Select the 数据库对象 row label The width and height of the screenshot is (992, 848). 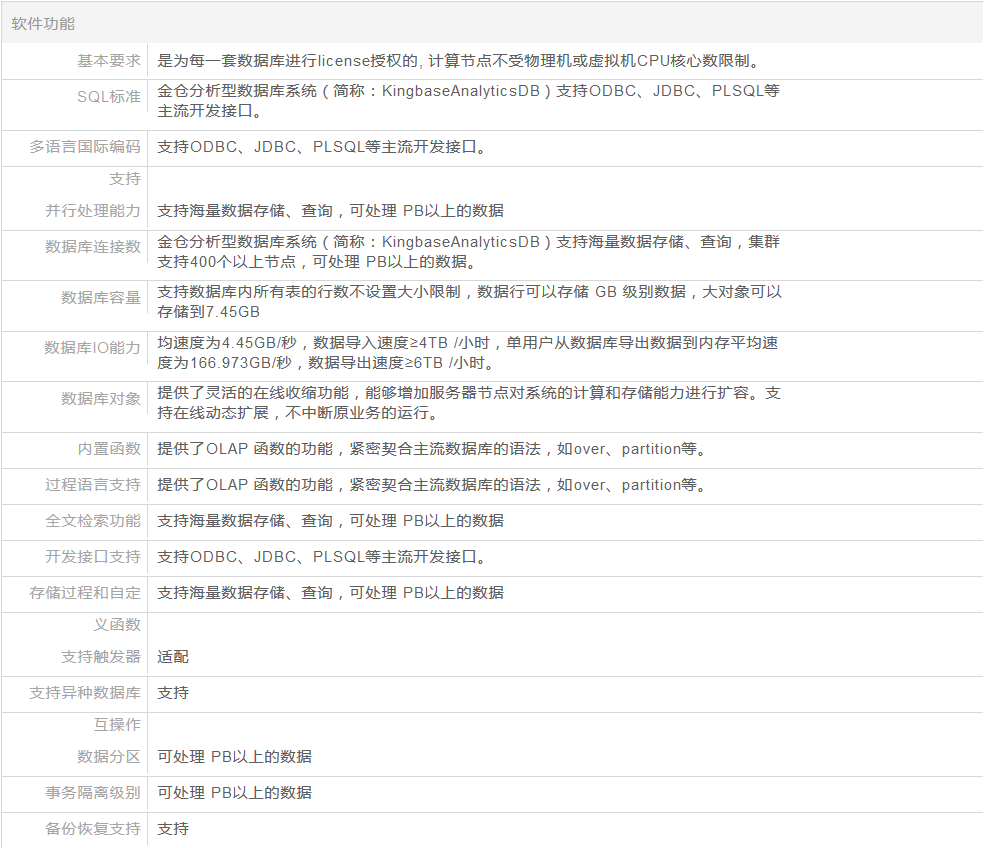(101, 399)
